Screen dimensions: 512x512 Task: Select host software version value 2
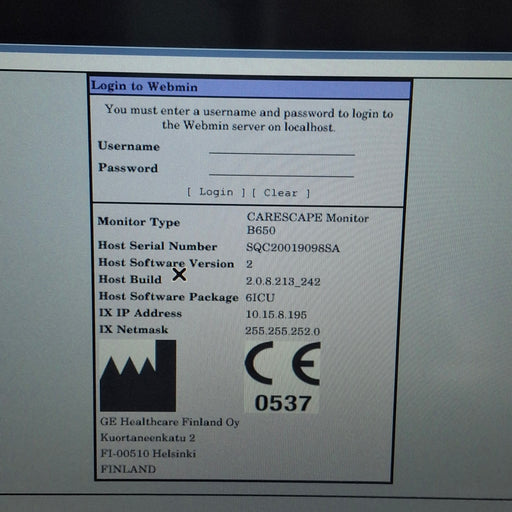pos(249,264)
